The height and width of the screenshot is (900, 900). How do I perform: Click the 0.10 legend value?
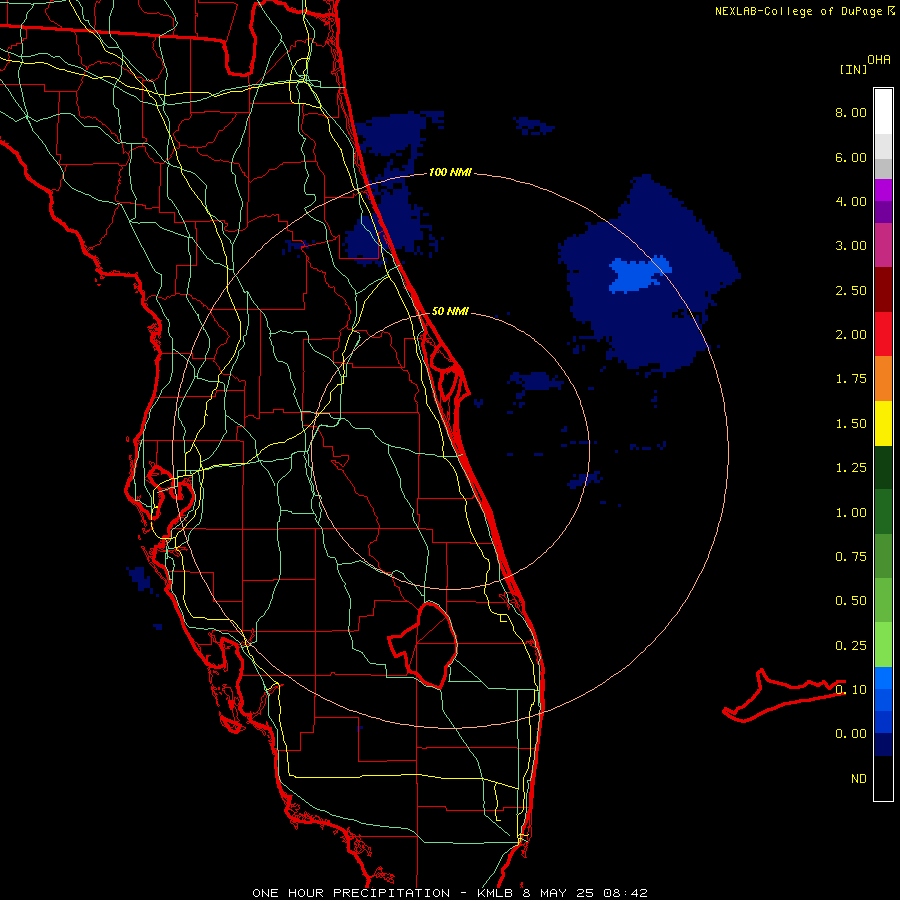[x=851, y=690]
